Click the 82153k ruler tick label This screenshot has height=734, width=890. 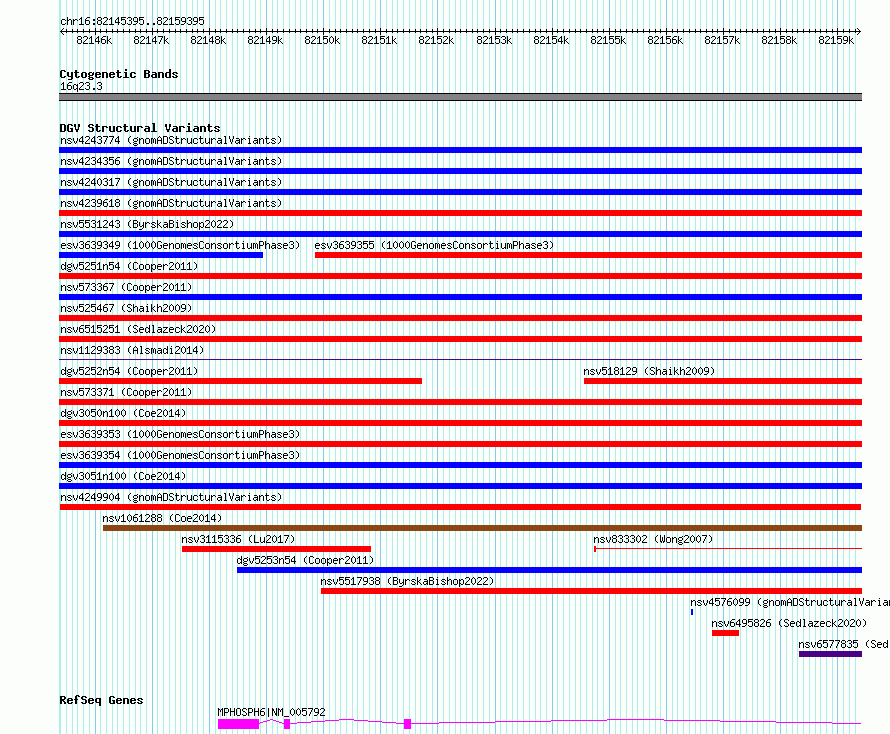pos(494,40)
